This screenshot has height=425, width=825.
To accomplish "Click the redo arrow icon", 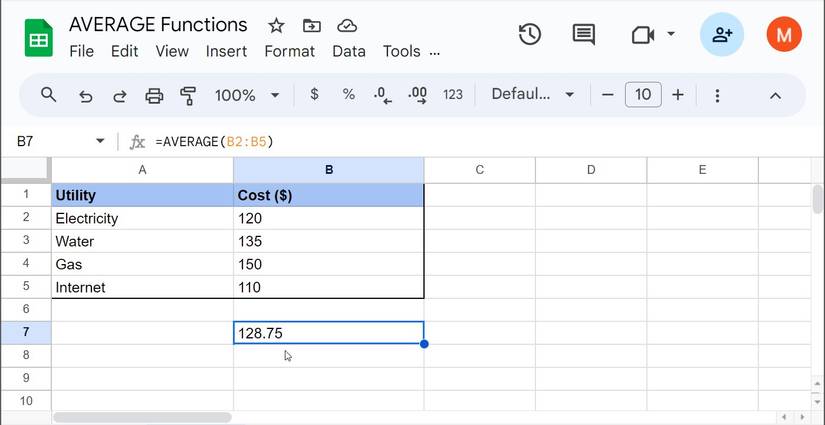I will pos(120,96).
